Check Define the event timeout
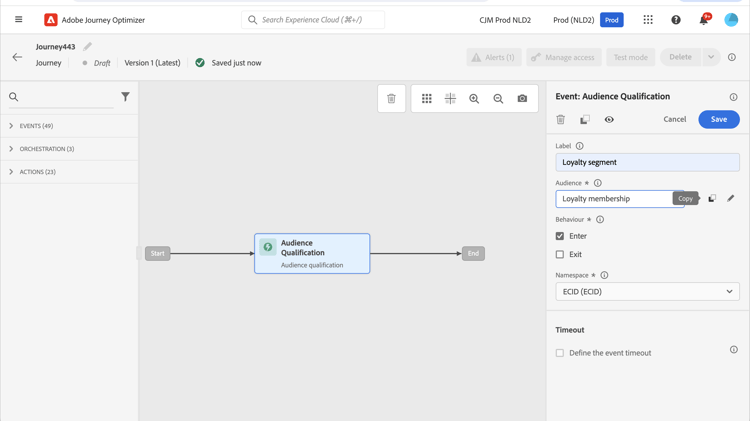750x421 pixels. click(560, 353)
